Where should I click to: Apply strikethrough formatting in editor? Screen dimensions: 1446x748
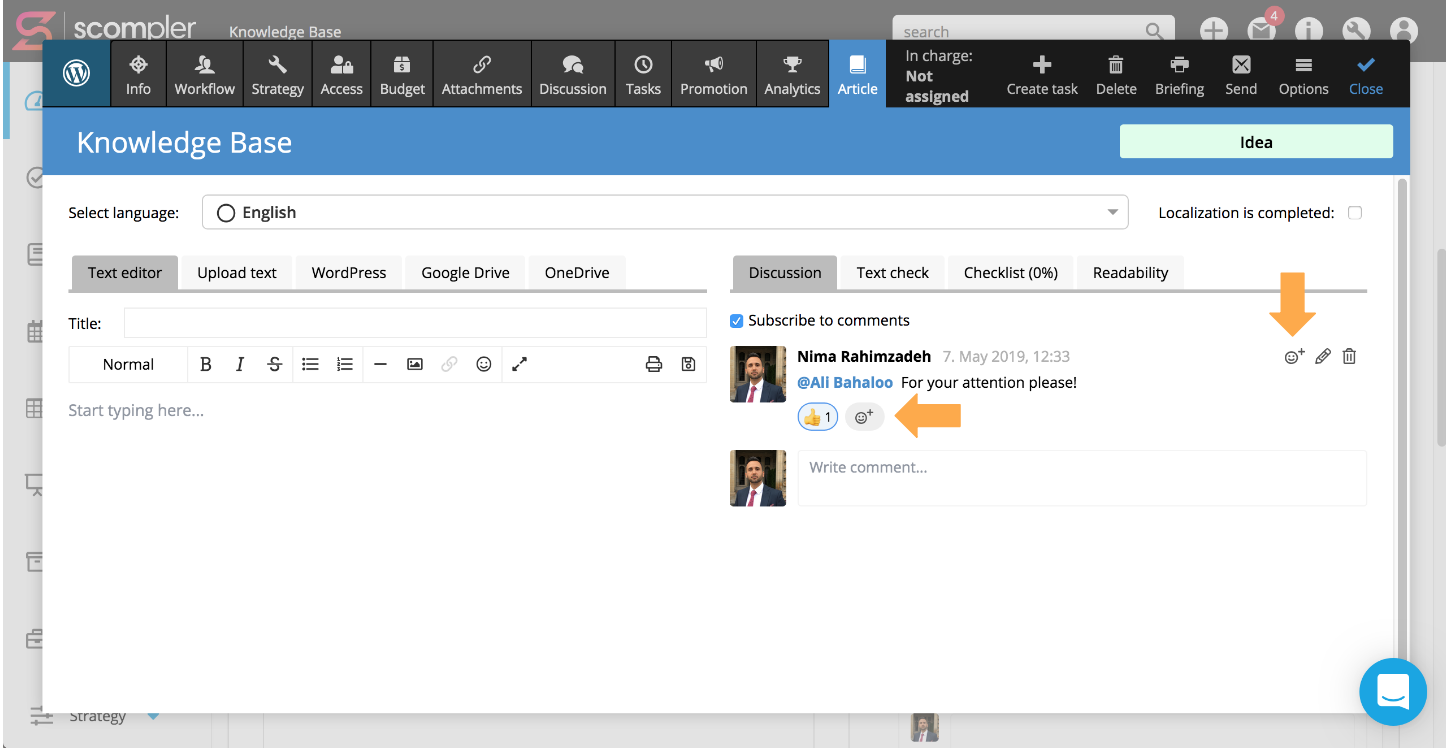point(274,365)
